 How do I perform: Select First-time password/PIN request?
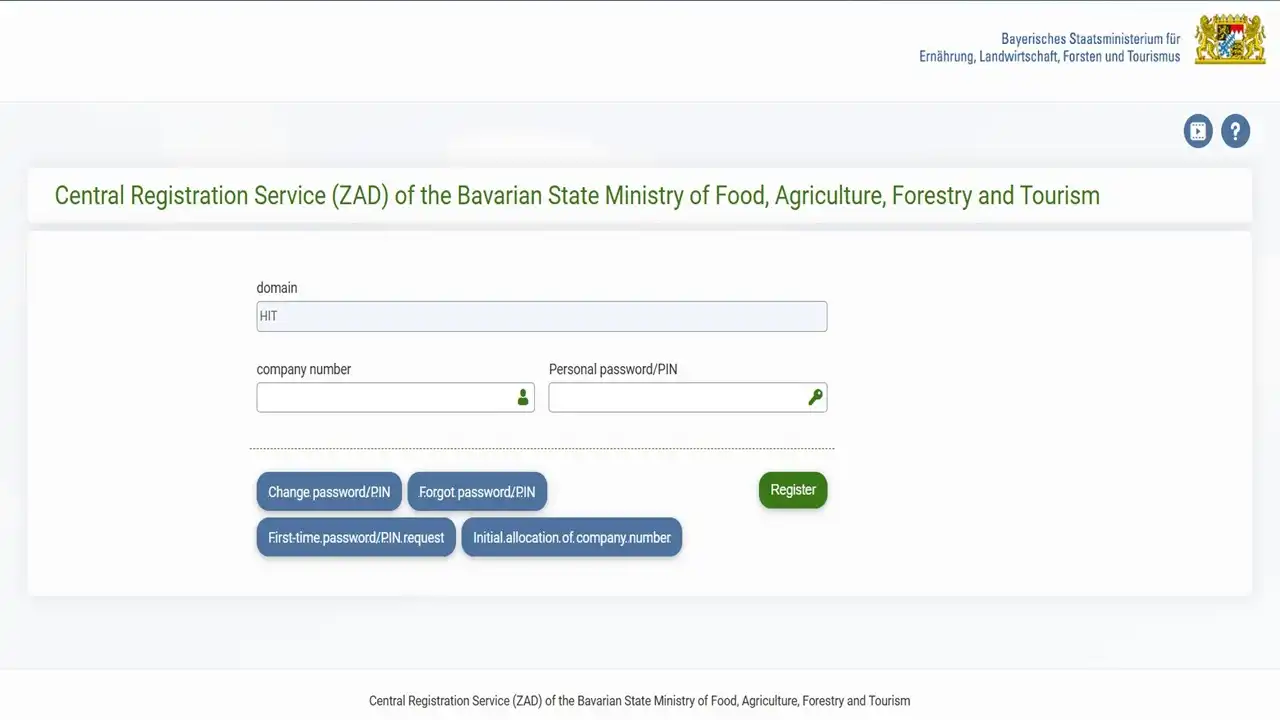(356, 537)
